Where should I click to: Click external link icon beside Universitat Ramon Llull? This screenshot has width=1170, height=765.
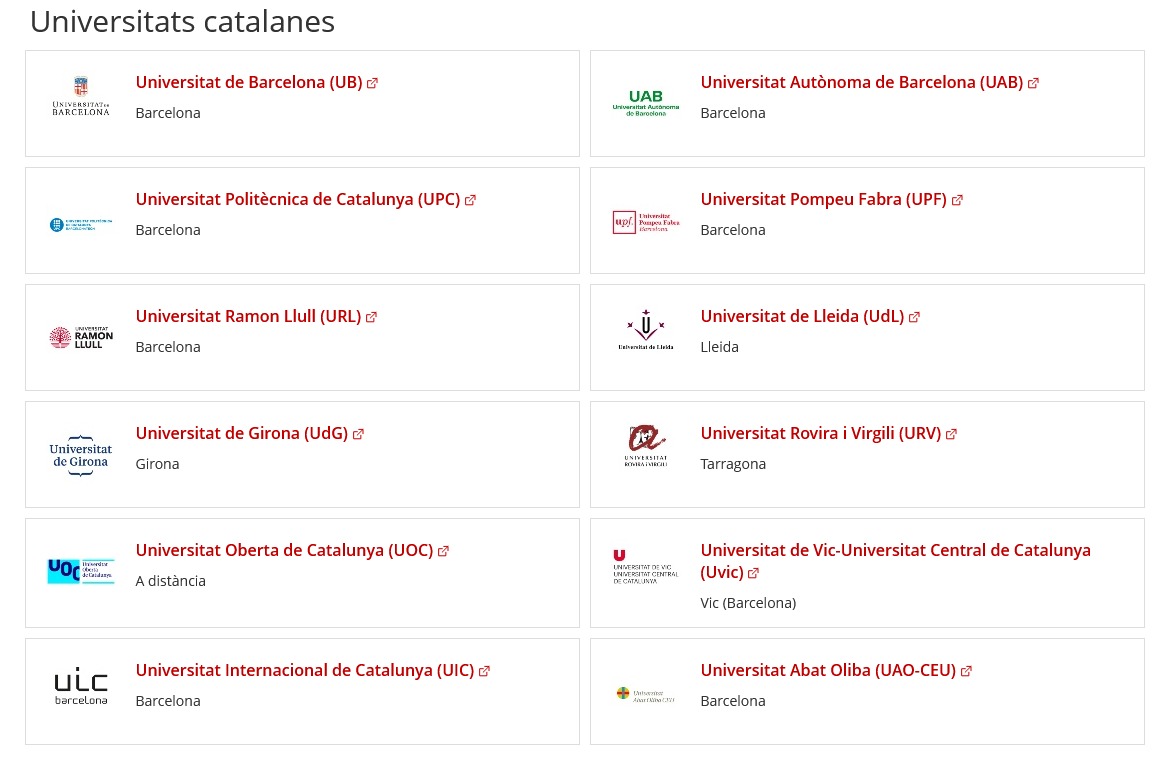(x=371, y=317)
